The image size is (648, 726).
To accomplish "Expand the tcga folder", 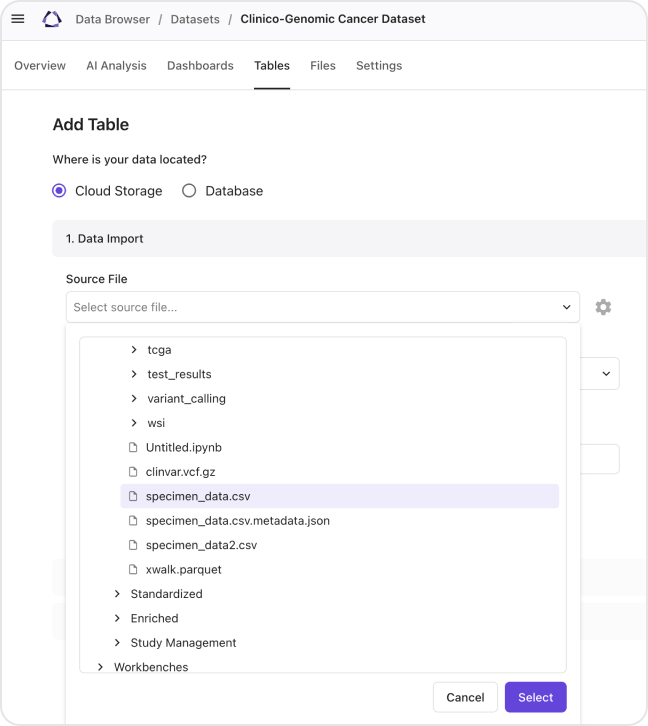I will tap(134, 350).
